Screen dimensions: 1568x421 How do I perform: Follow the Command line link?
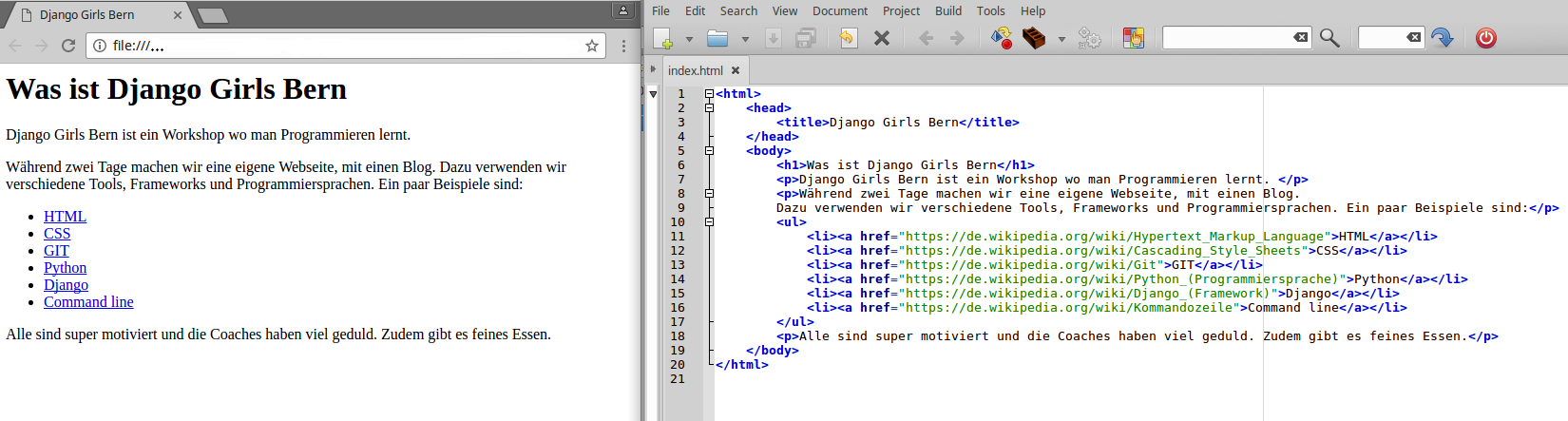pos(88,302)
